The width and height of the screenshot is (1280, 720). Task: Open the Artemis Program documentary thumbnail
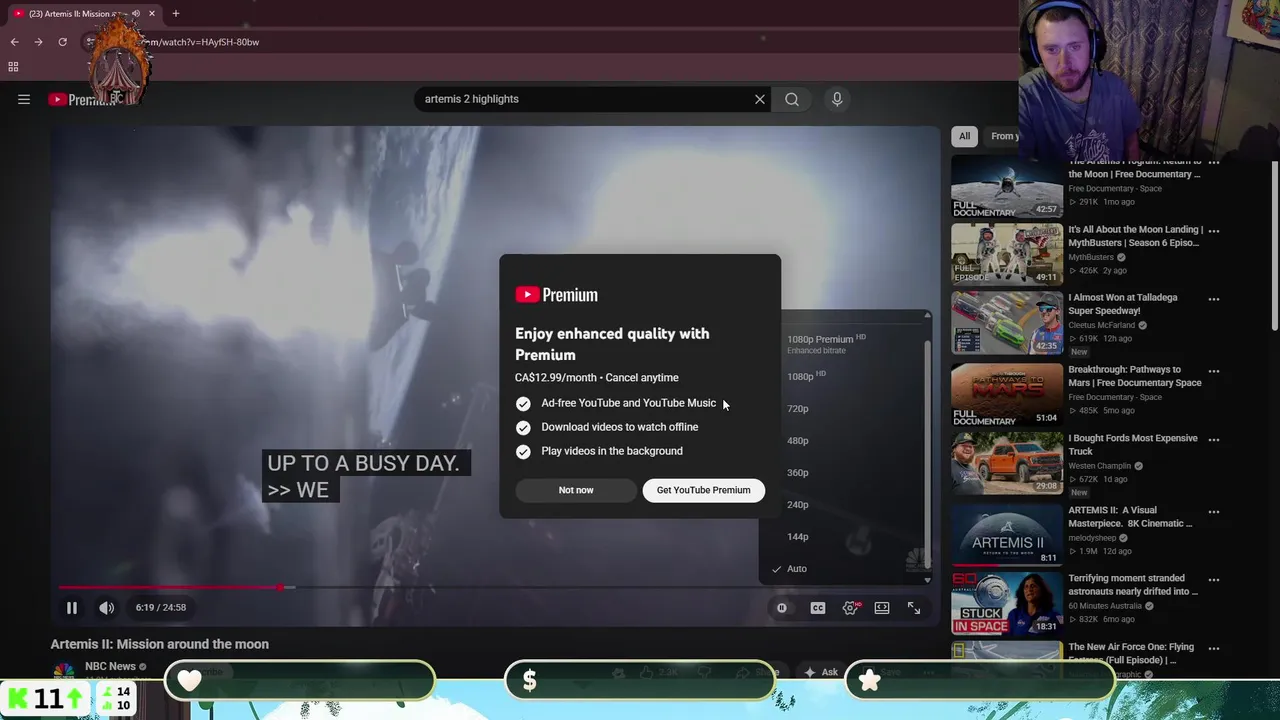(x=1007, y=187)
